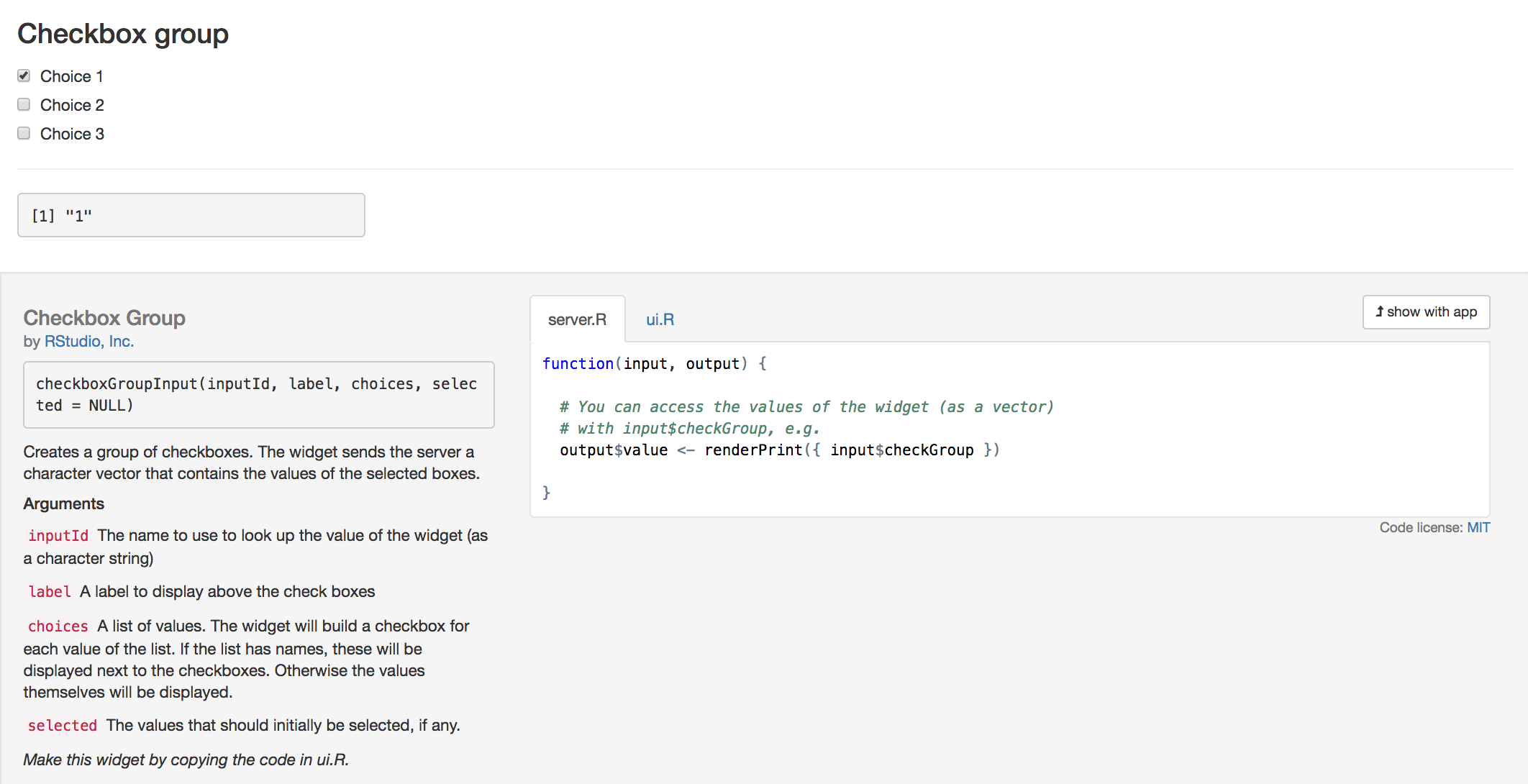
Task: Check the Choice 2 checkbox
Action: click(x=24, y=105)
